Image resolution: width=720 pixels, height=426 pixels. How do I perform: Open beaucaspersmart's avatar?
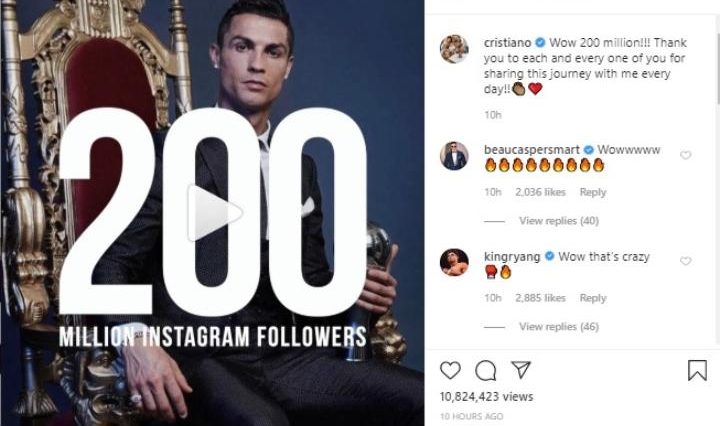[x=455, y=155]
